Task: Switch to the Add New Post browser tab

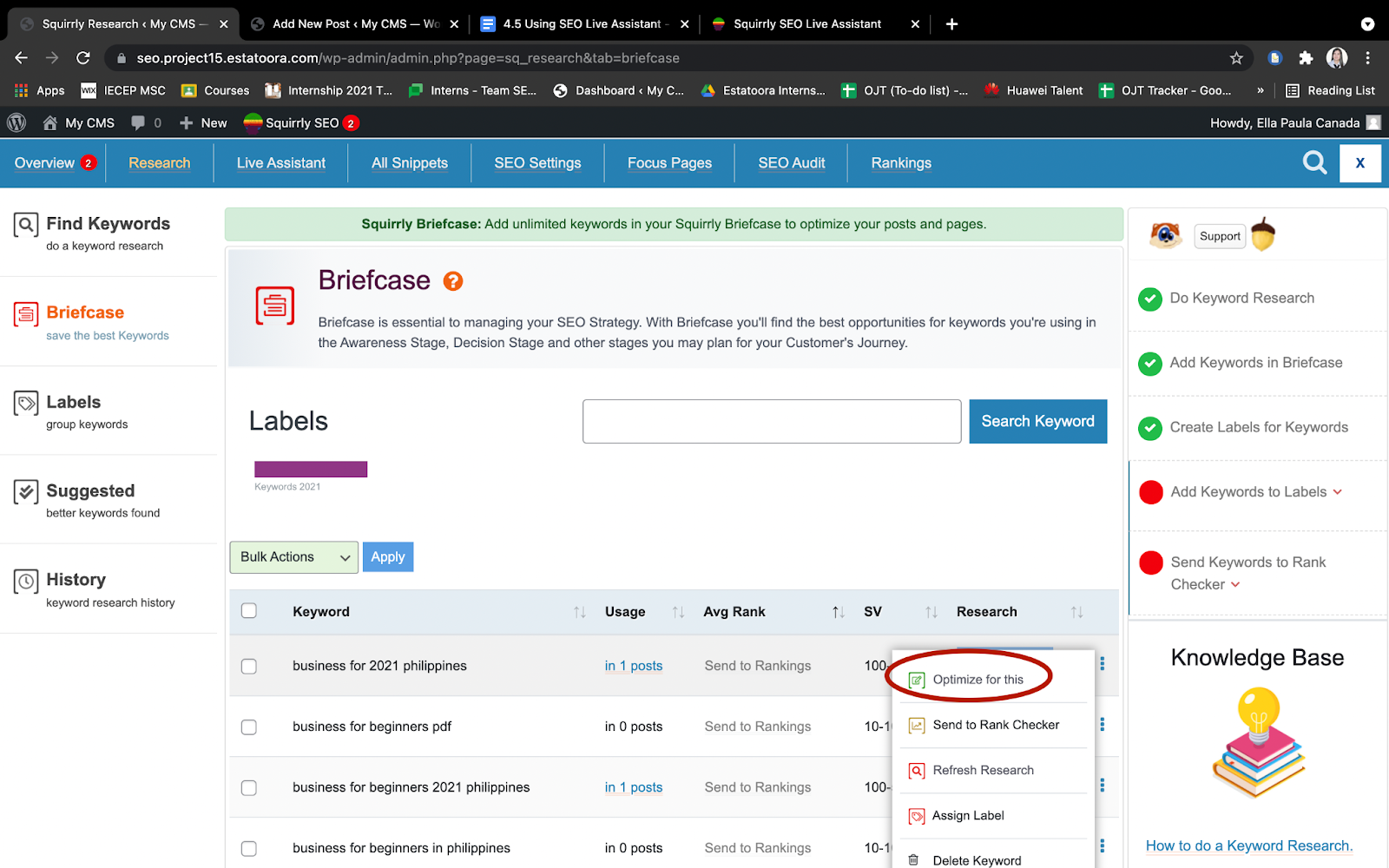Action: (356, 24)
